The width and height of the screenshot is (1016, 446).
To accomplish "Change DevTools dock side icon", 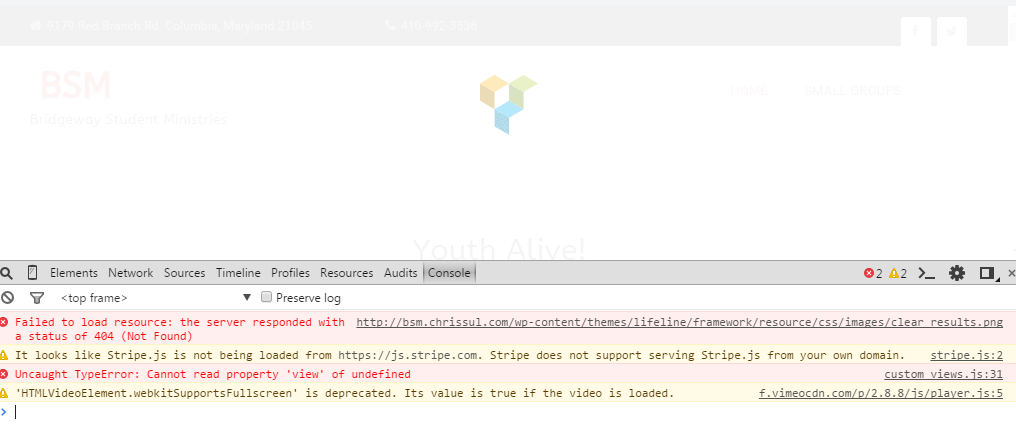I will pos(987,273).
